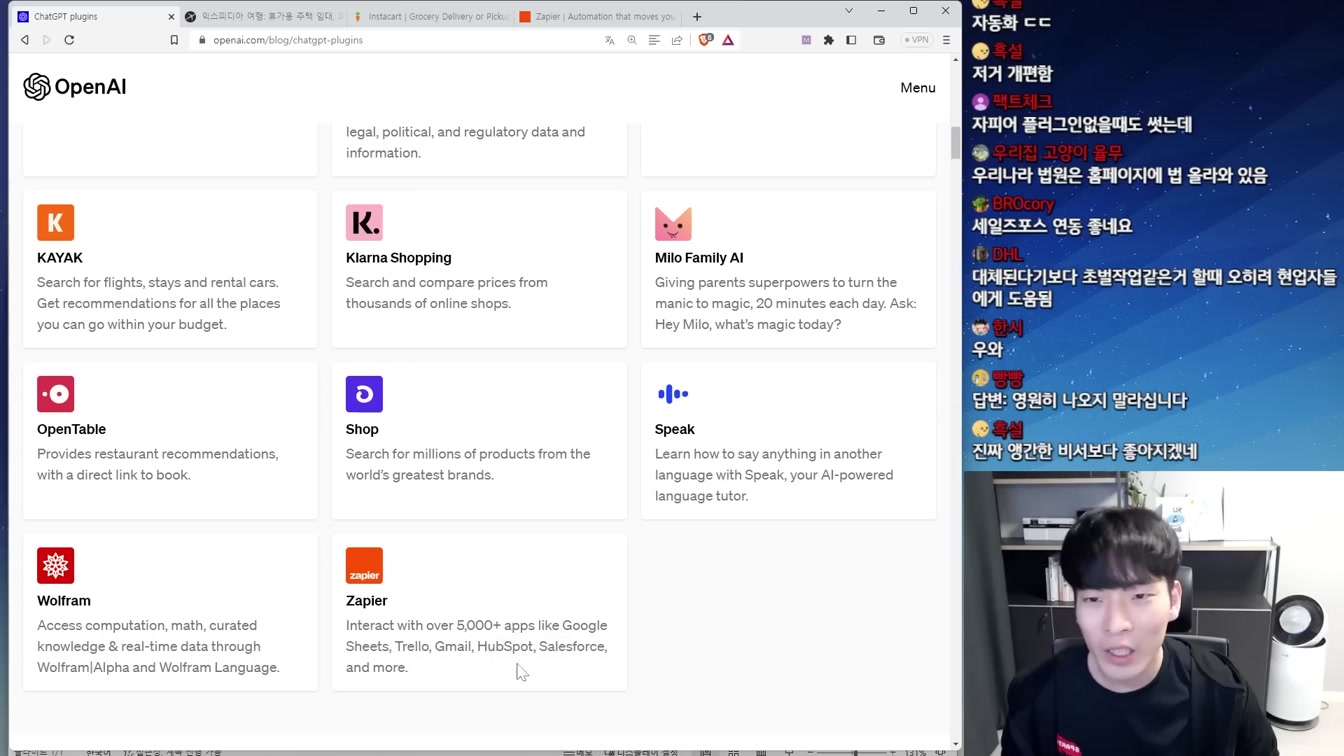This screenshot has height=756, width=1344.
Task: Click the Wolfram description about computation and math
Action: click(x=158, y=646)
